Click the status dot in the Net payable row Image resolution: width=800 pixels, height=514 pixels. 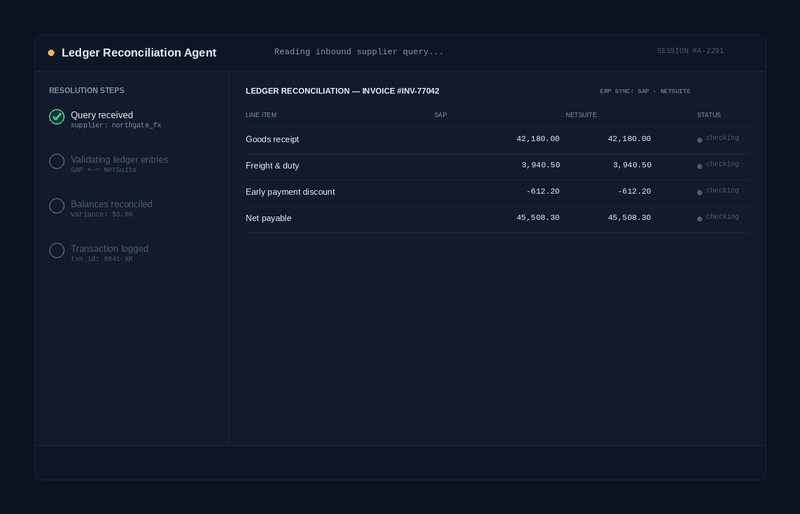coord(699,219)
